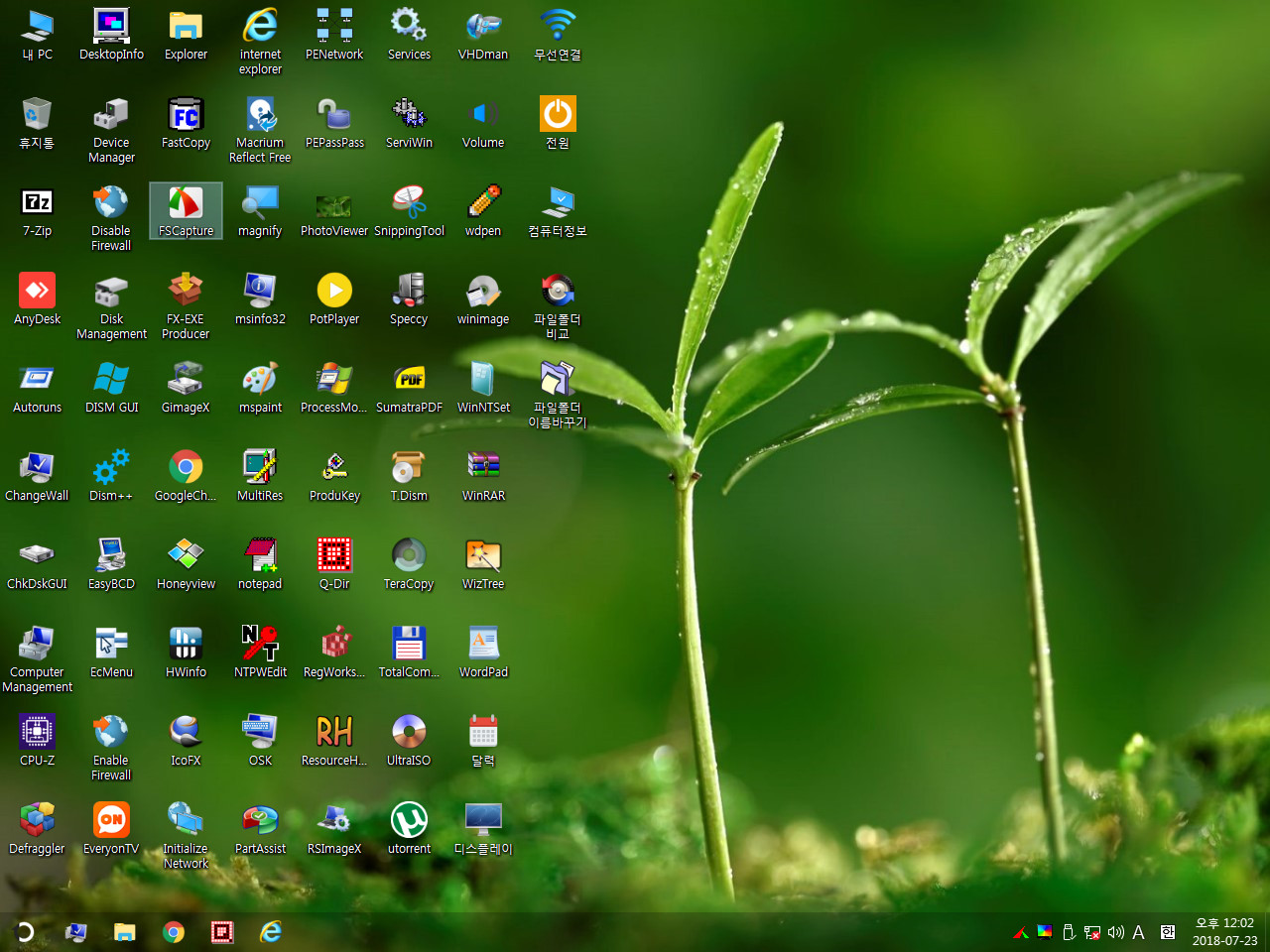Toggle the IME language indicator A
The width and height of the screenshot is (1270, 952).
pos(1139,932)
